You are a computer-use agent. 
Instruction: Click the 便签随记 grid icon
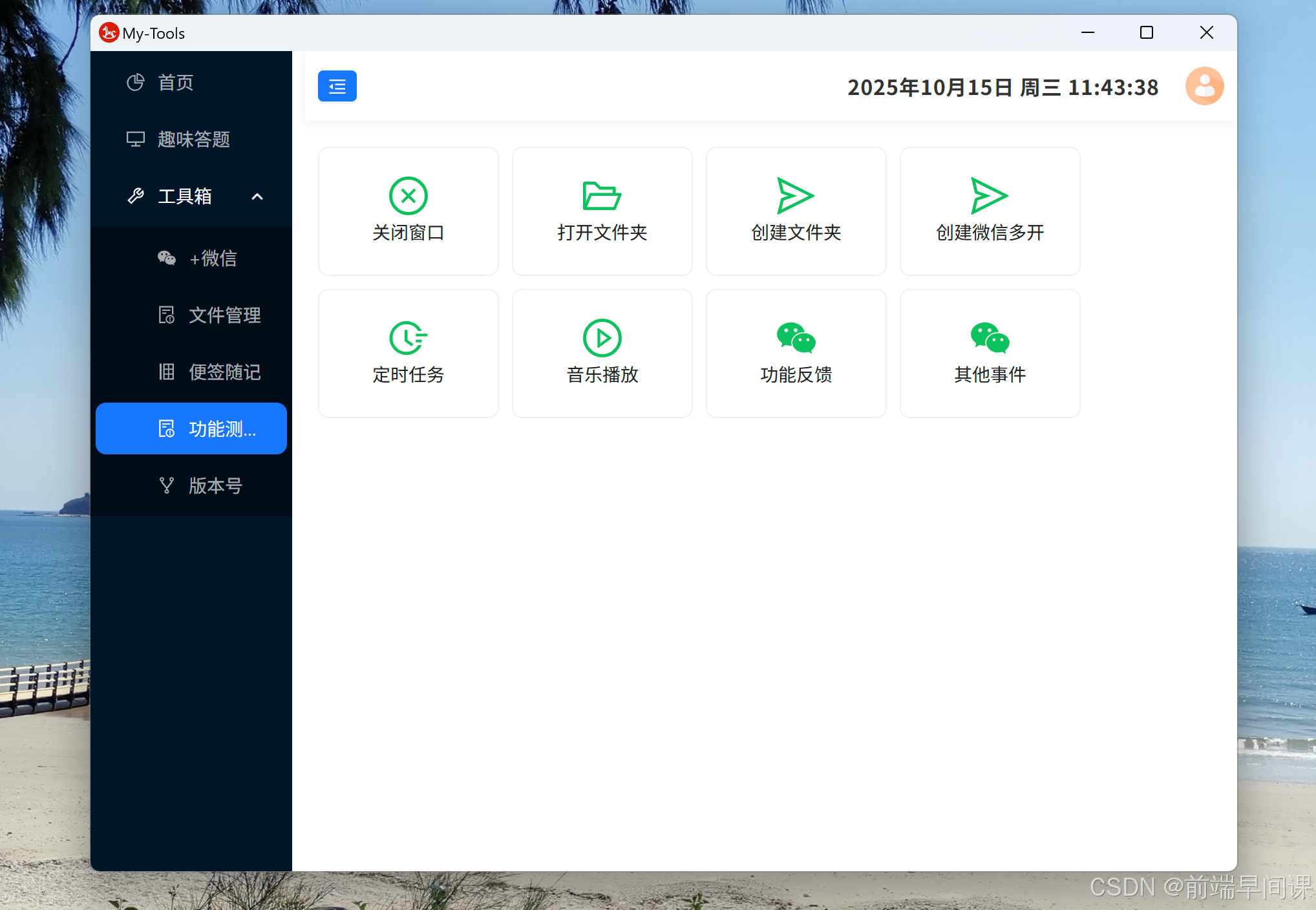(167, 372)
